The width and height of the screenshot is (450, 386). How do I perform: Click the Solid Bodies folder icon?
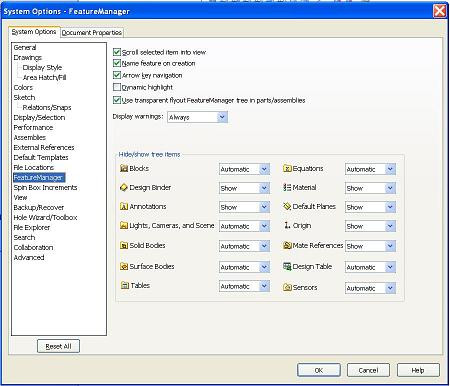click(124, 246)
